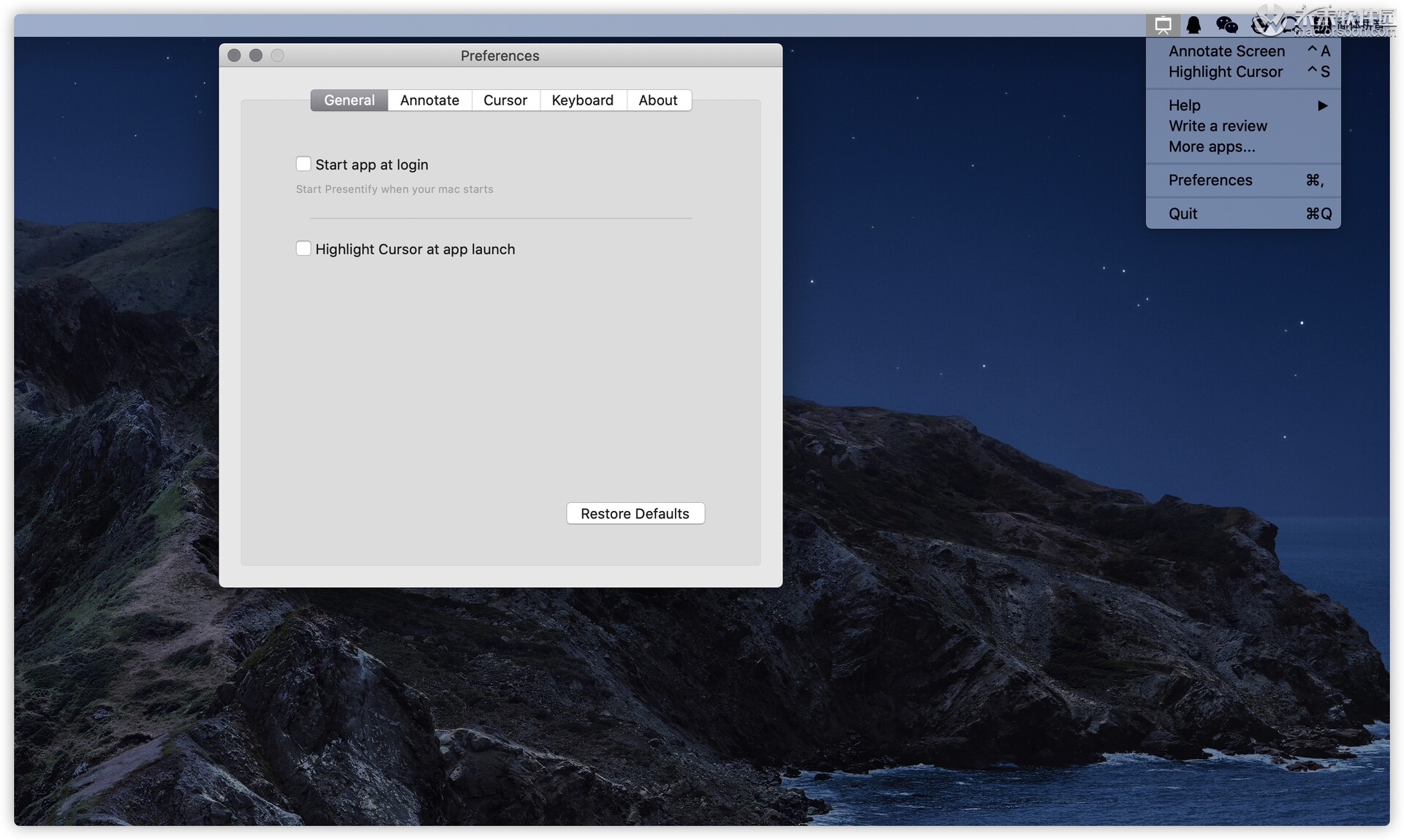Enable Start app at login checkbox
The height and width of the screenshot is (840, 1404).
point(303,164)
